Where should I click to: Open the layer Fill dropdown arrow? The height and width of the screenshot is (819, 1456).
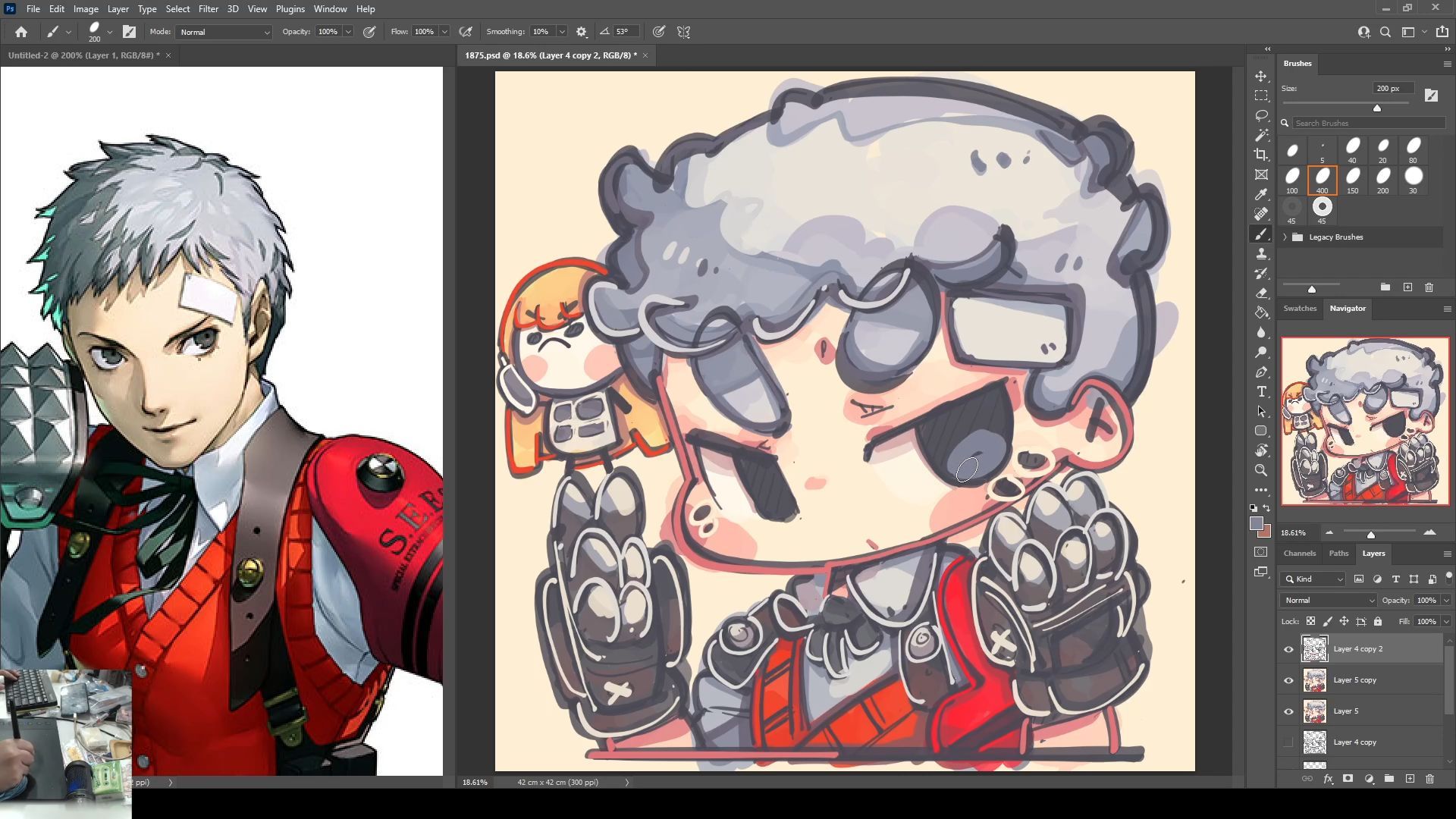(x=1446, y=621)
